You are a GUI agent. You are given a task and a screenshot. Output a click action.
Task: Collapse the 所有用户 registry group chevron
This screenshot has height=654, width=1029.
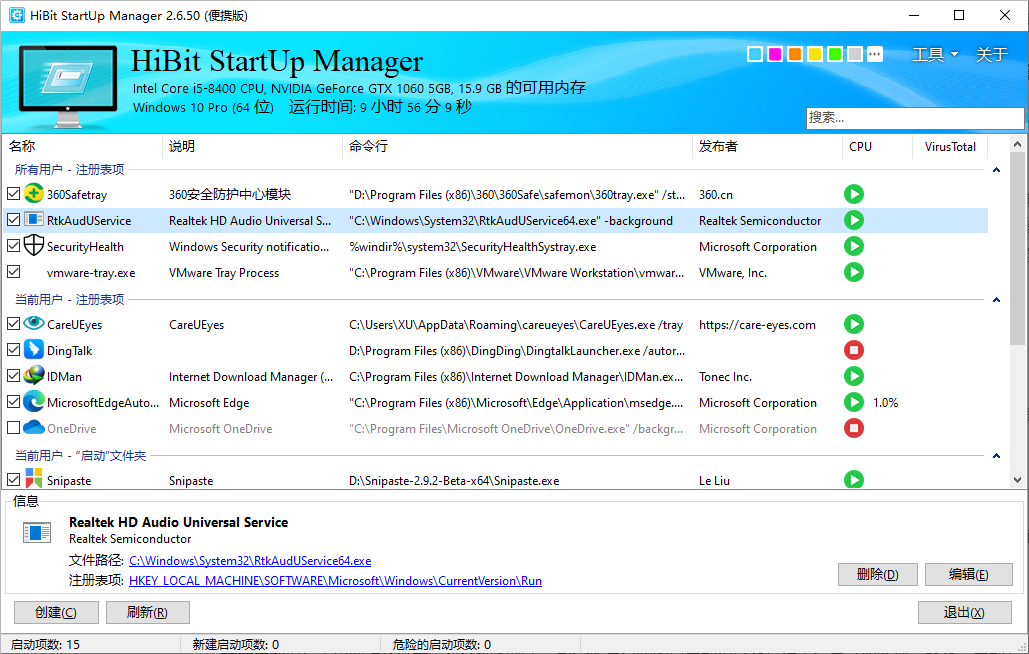pos(996,170)
